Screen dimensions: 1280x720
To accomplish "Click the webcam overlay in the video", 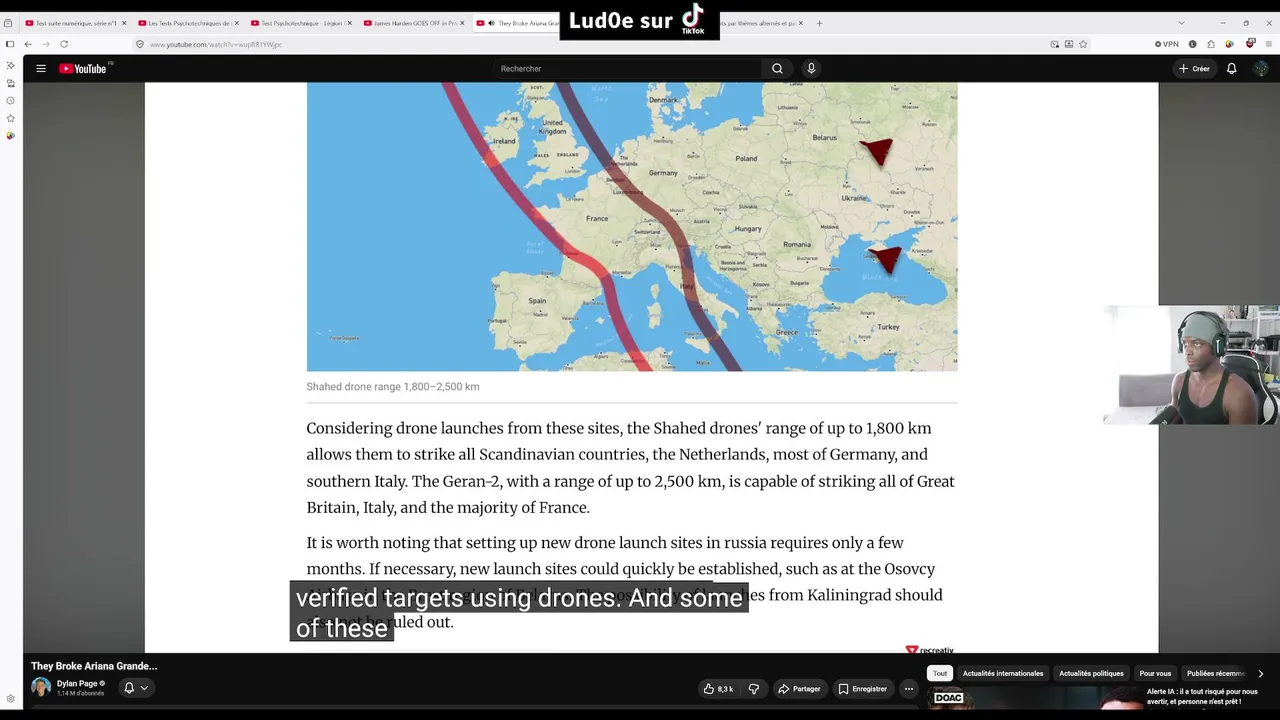I will click(1191, 365).
